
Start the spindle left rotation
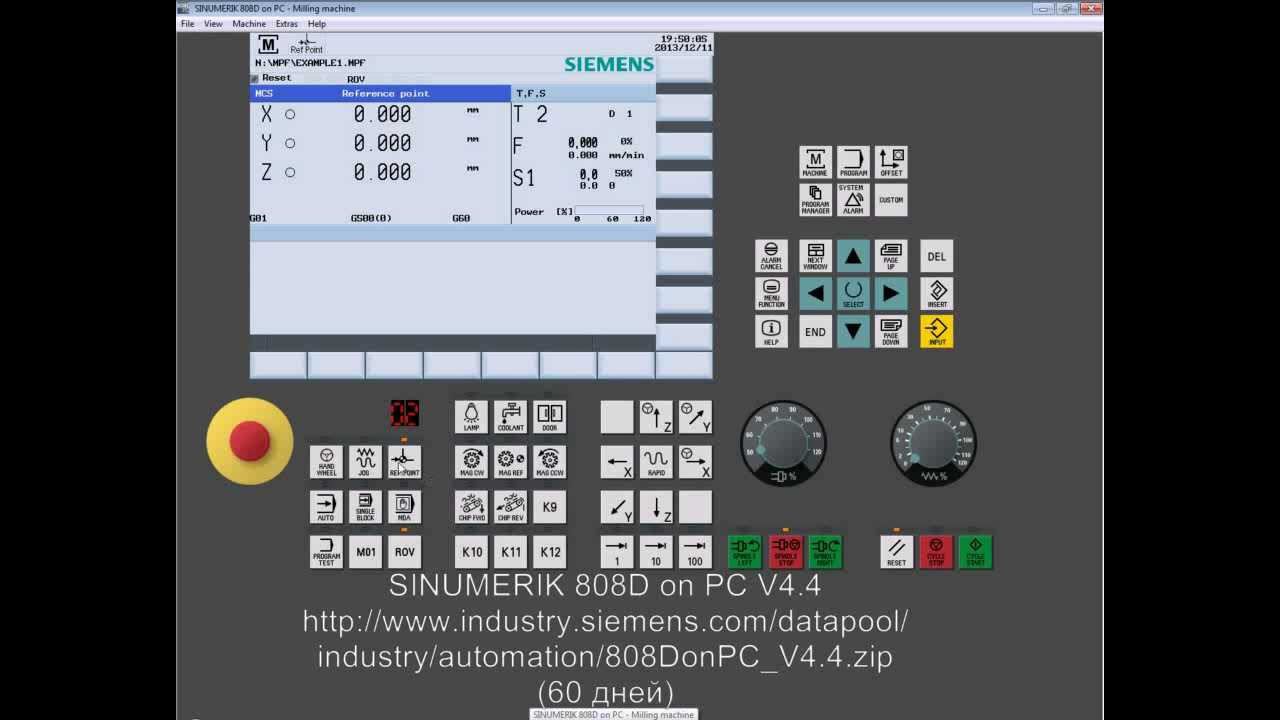coord(745,552)
